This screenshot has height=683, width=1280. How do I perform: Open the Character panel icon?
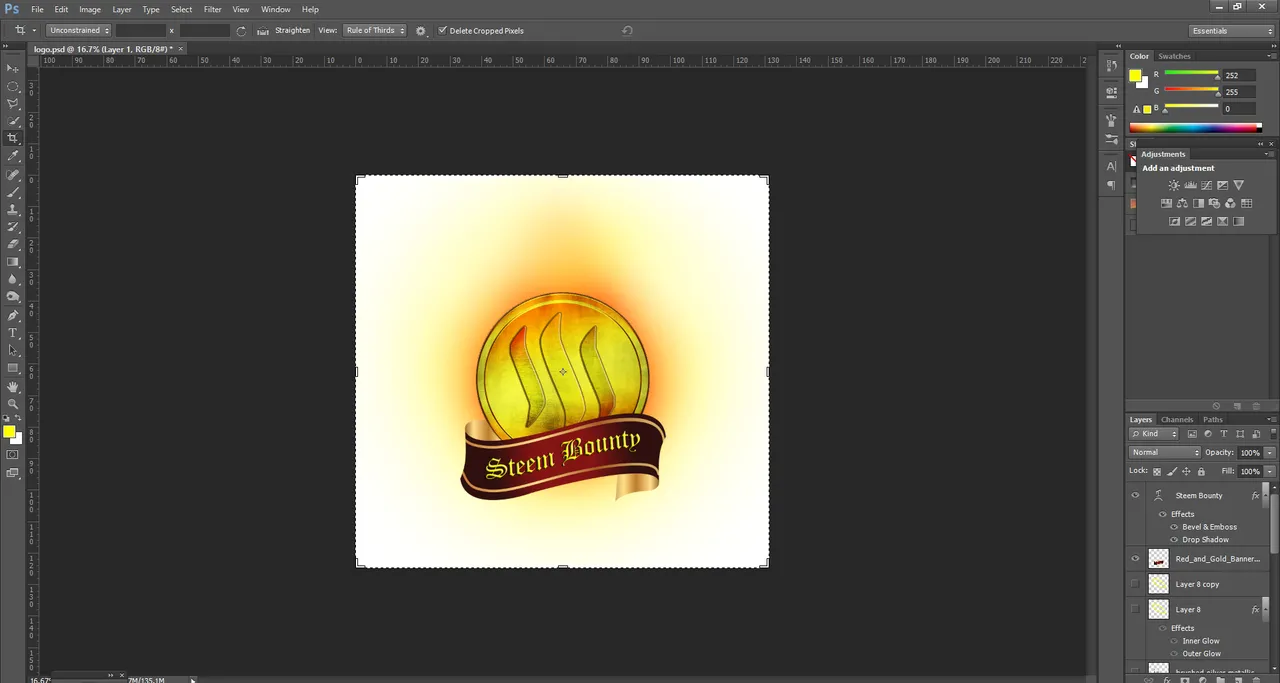point(1111,166)
